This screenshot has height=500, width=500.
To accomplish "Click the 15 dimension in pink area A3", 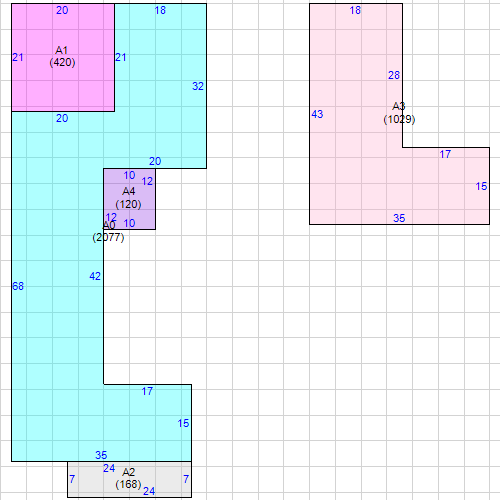I will tap(481, 186).
